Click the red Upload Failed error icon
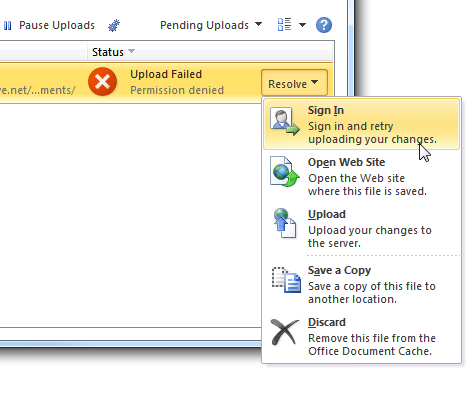 point(102,82)
